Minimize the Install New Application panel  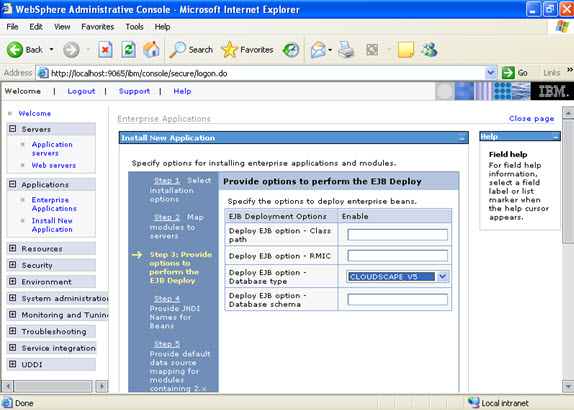462,138
